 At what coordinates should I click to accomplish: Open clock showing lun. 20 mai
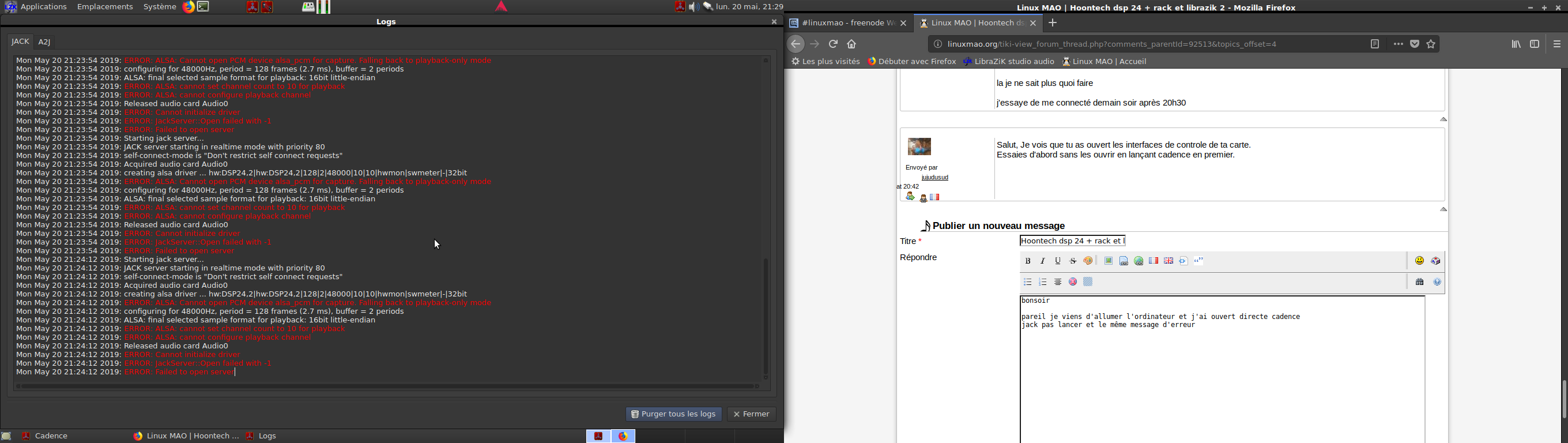(750, 7)
